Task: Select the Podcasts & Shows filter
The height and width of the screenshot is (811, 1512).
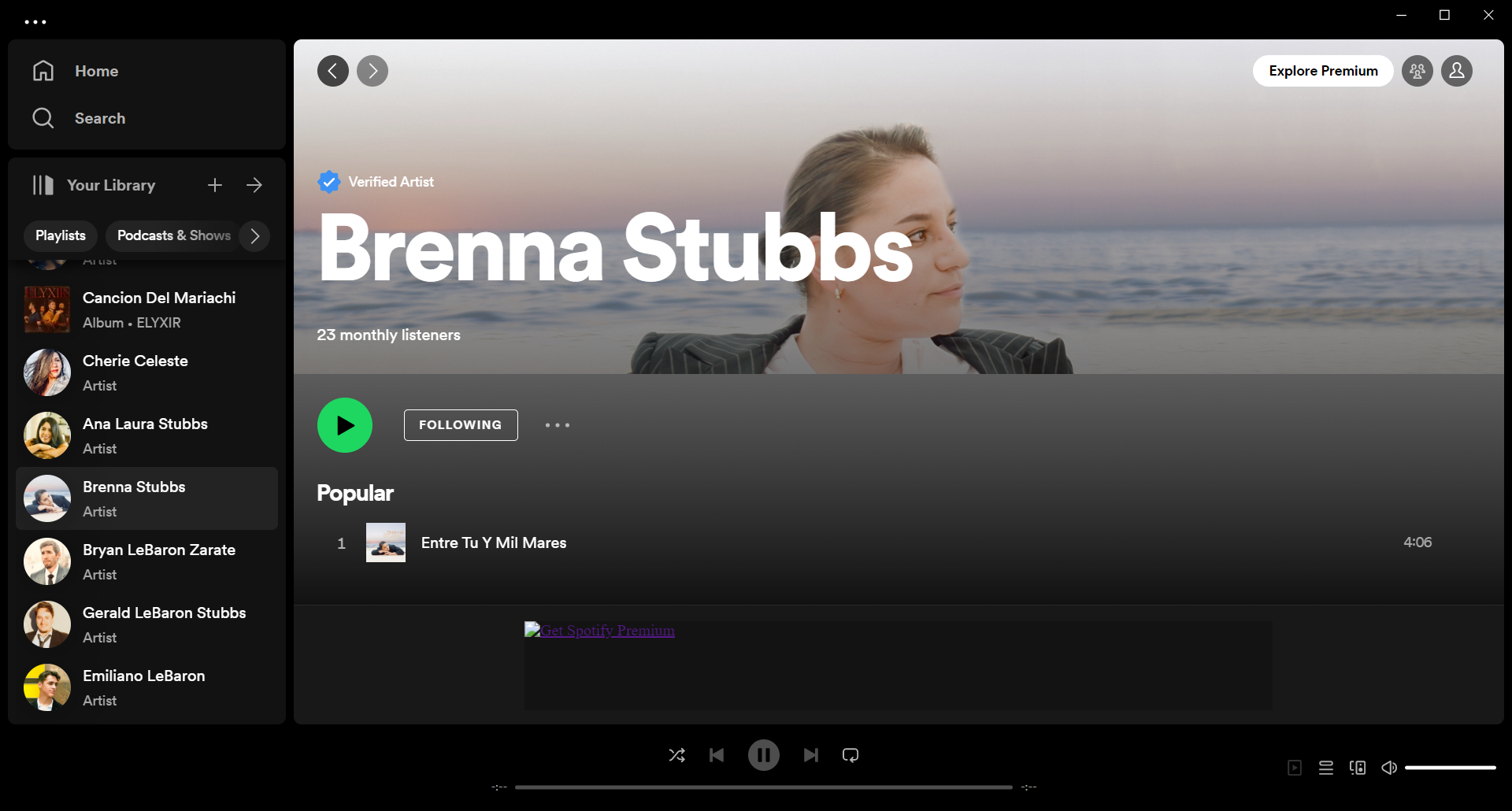Action: [173, 235]
